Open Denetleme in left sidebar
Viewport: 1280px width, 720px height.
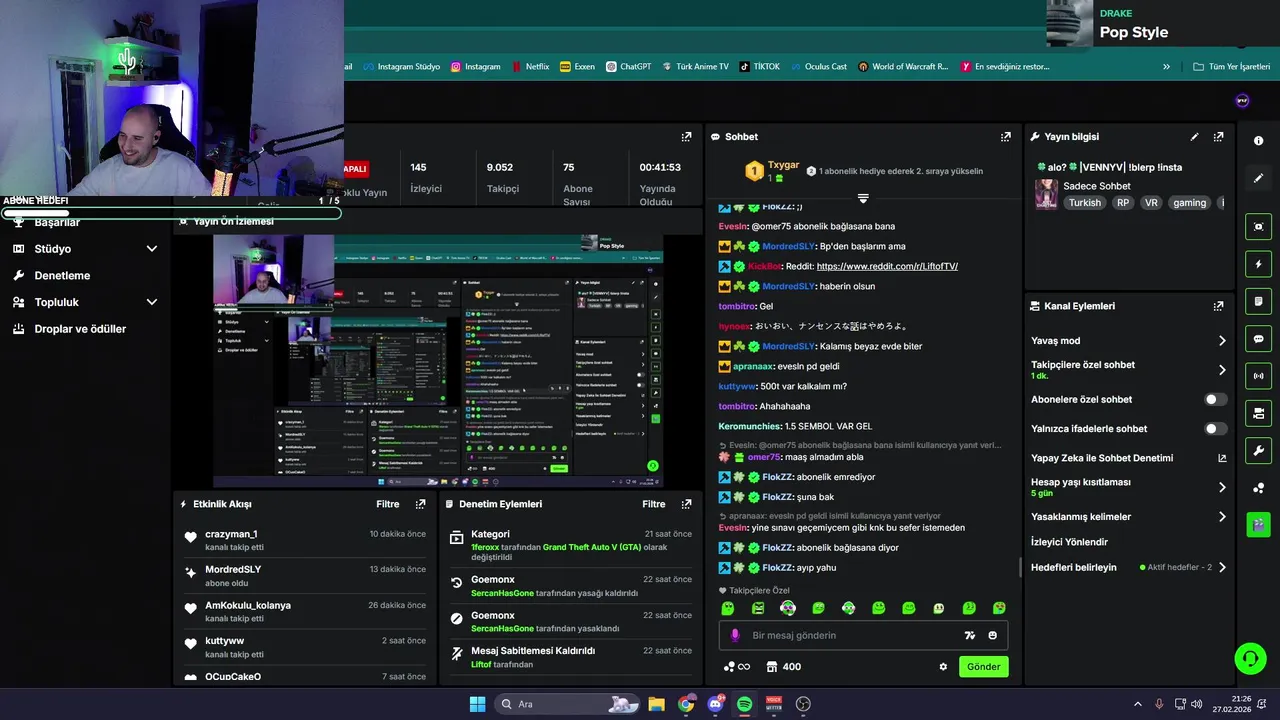coord(62,275)
